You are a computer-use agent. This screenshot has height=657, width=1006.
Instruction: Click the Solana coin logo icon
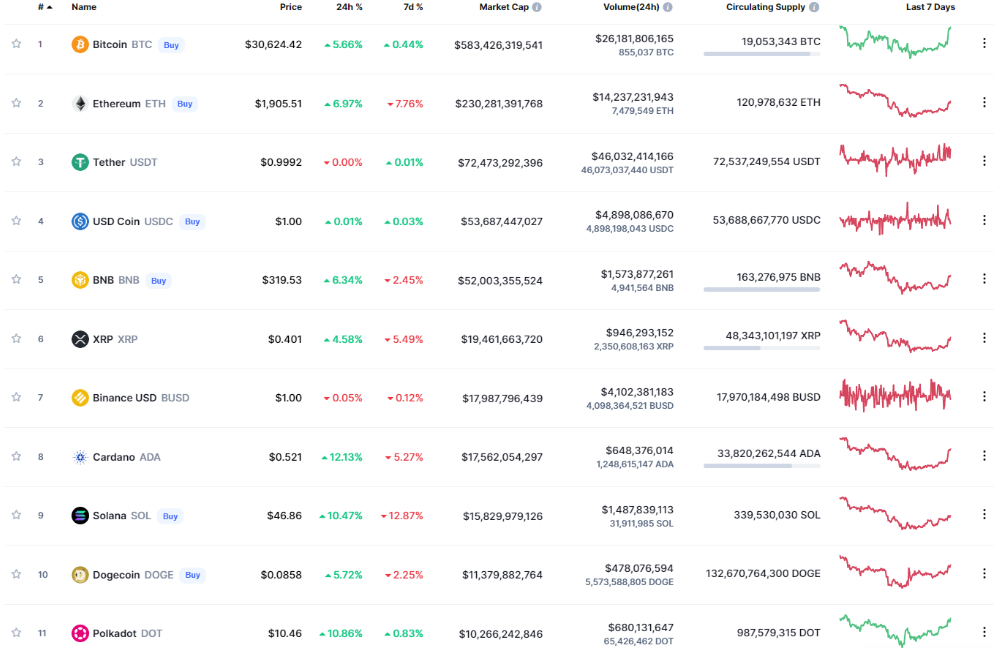(80, 516)
